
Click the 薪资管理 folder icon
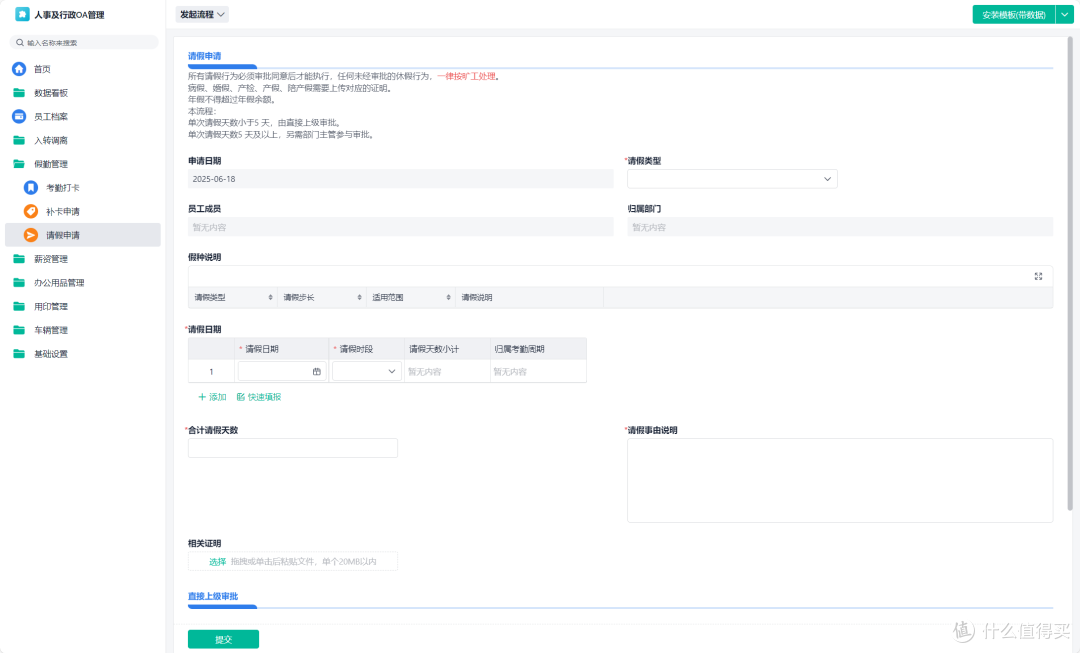click(19, 259)
